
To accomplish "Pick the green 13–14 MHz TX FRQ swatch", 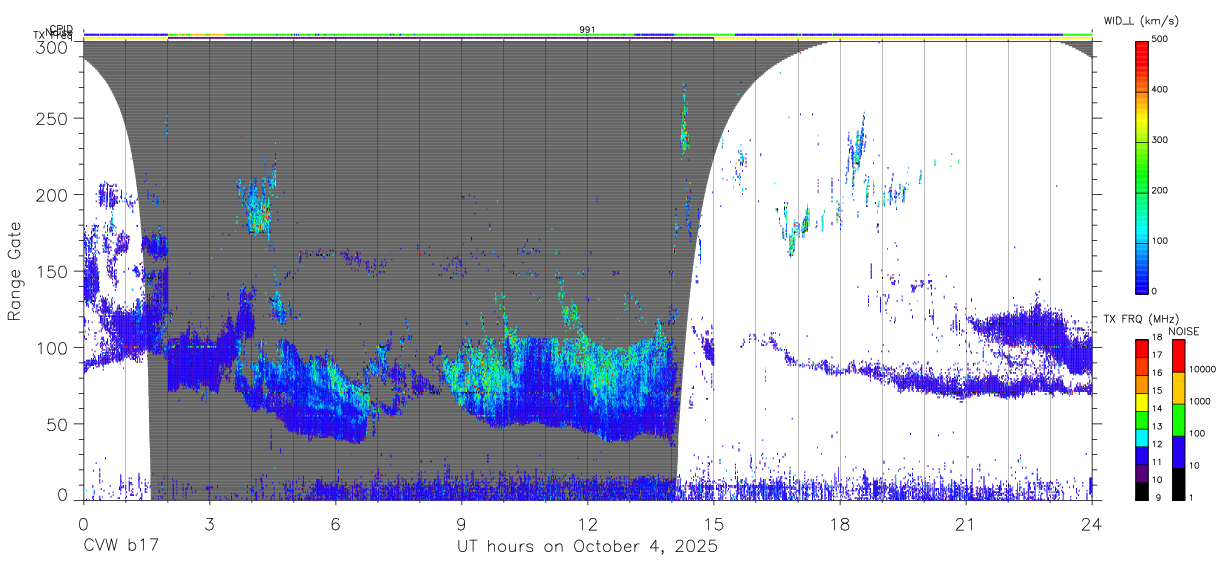I will click(x=1141, y=420).
